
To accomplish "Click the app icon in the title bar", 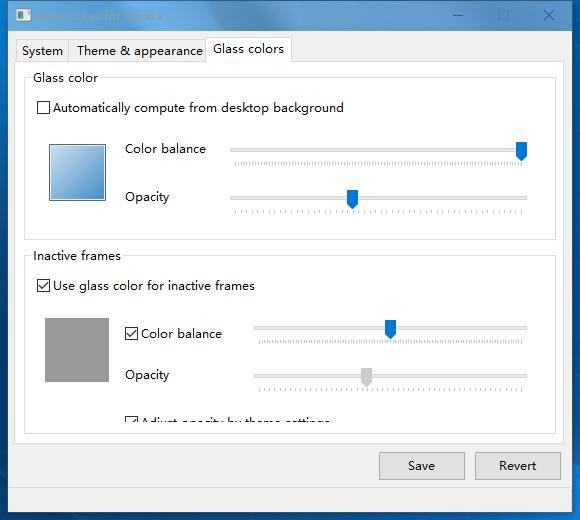I will click(x=24, y=16).
